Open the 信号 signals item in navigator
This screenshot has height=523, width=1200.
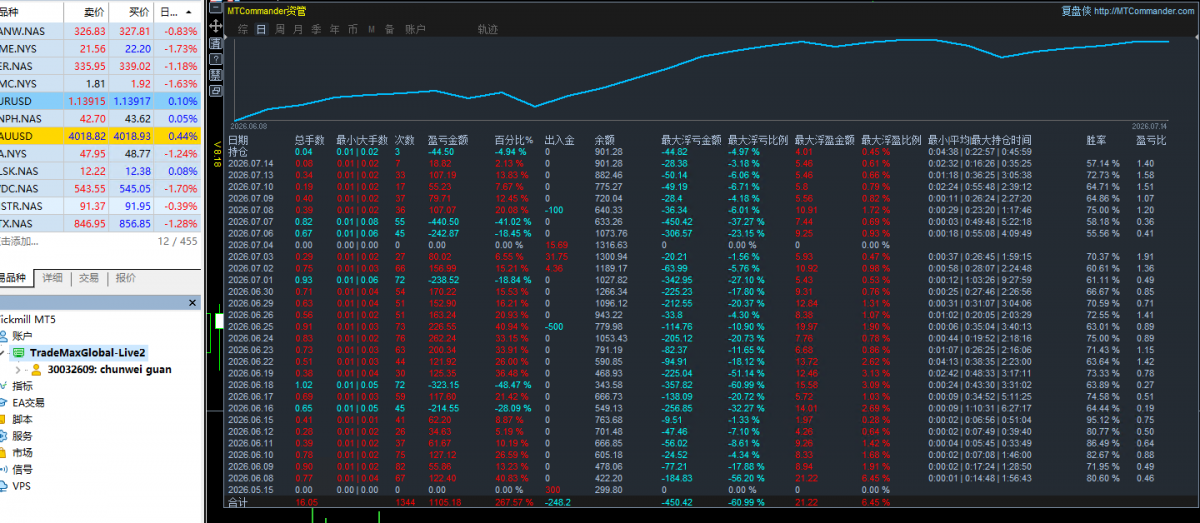22,469
